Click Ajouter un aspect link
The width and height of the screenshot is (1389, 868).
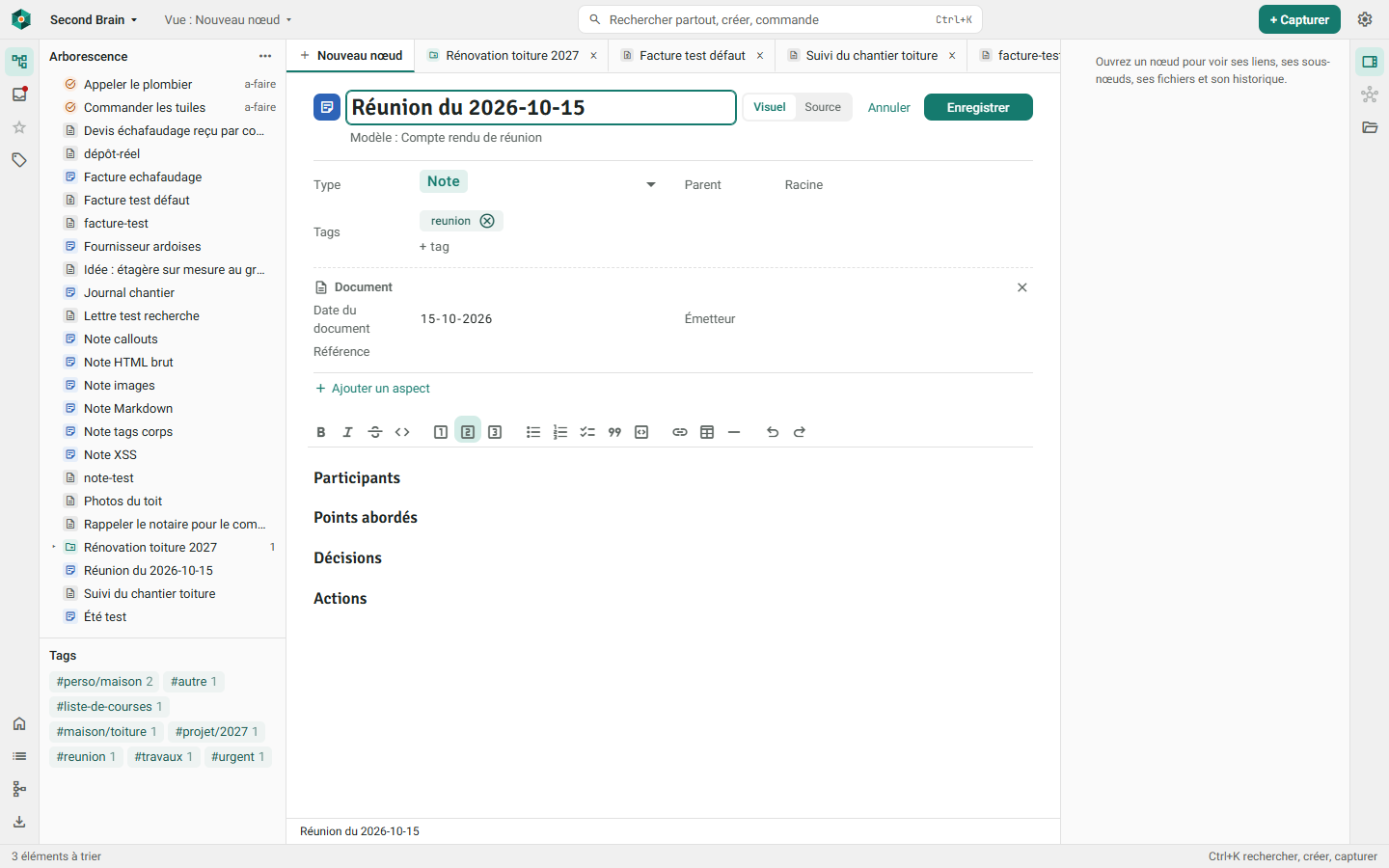pos(373,389)
